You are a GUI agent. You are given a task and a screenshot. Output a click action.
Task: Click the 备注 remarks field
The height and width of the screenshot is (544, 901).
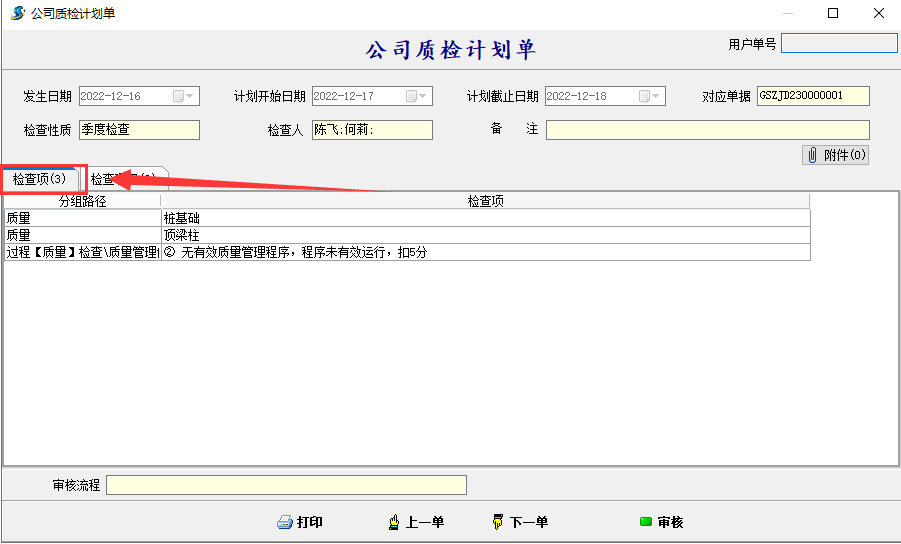[x=707, y=130]
